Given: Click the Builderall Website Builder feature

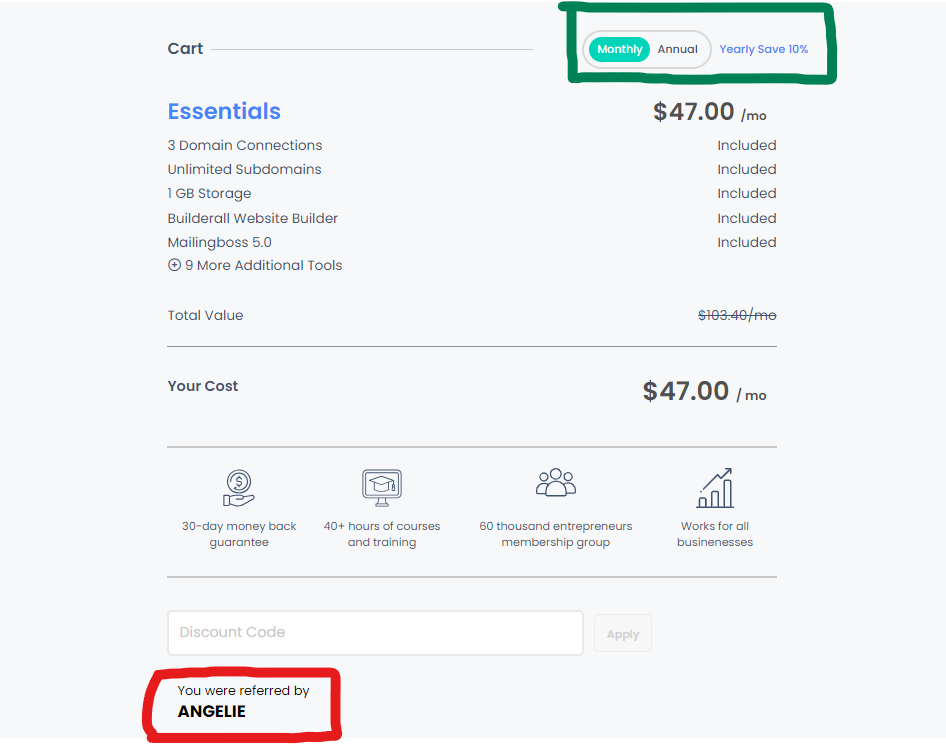Looking at the screenshot, I should tap(253, 218).
